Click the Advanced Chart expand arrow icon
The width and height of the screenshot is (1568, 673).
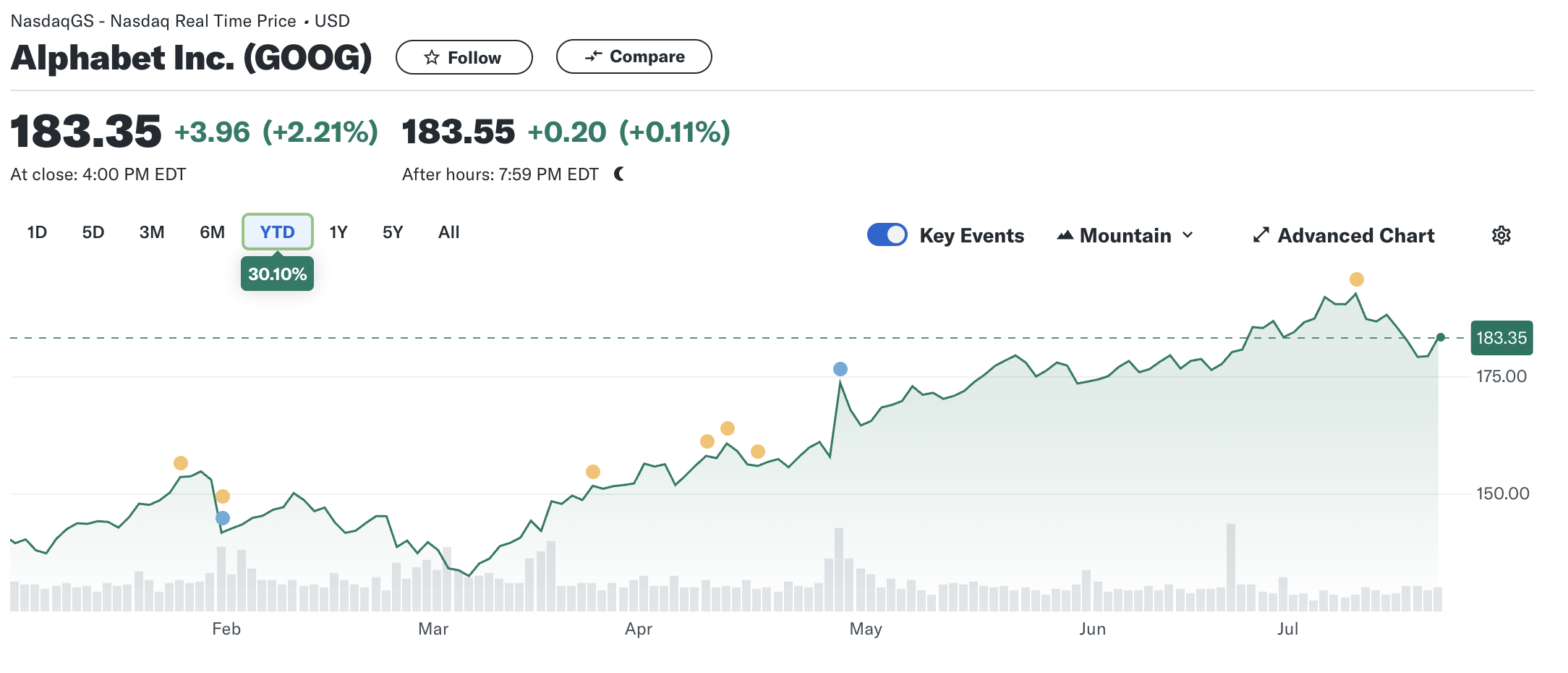(x=1261, y=235)
